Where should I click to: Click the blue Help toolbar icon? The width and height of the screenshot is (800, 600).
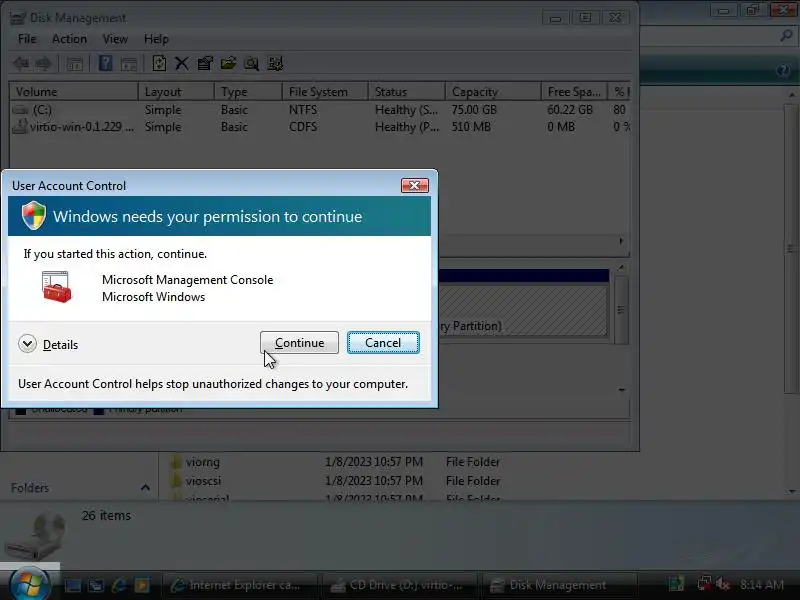click(105, 63)
